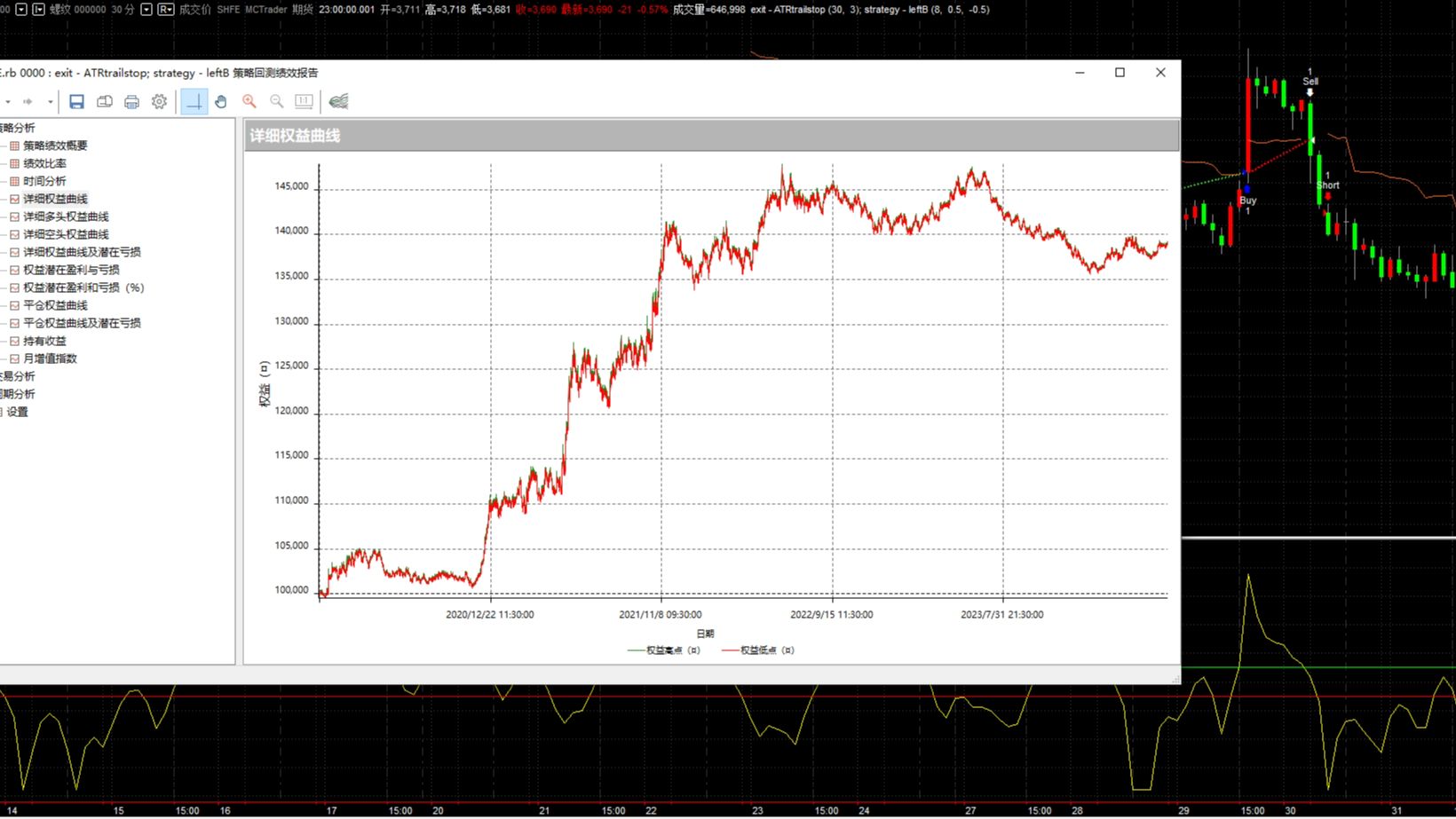Viewport: 1456px width, 819px height.
Task: Open 时间分析 report item
Action: click(x=44, y=181)
